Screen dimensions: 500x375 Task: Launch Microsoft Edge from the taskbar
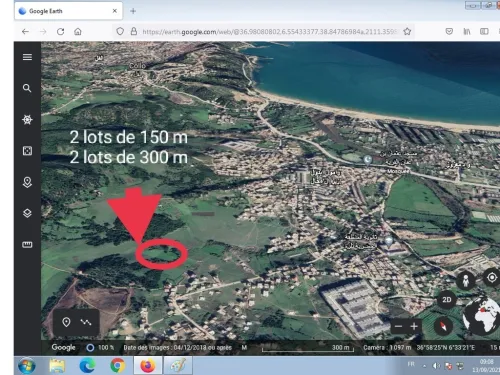87,366
